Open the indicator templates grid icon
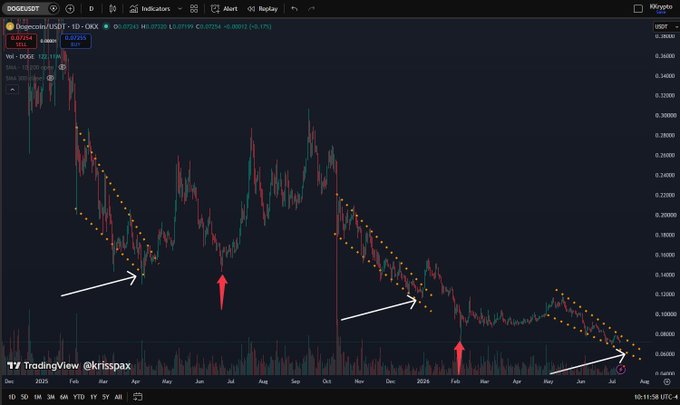Screen dimensions: 680x405 pos(194,9)
